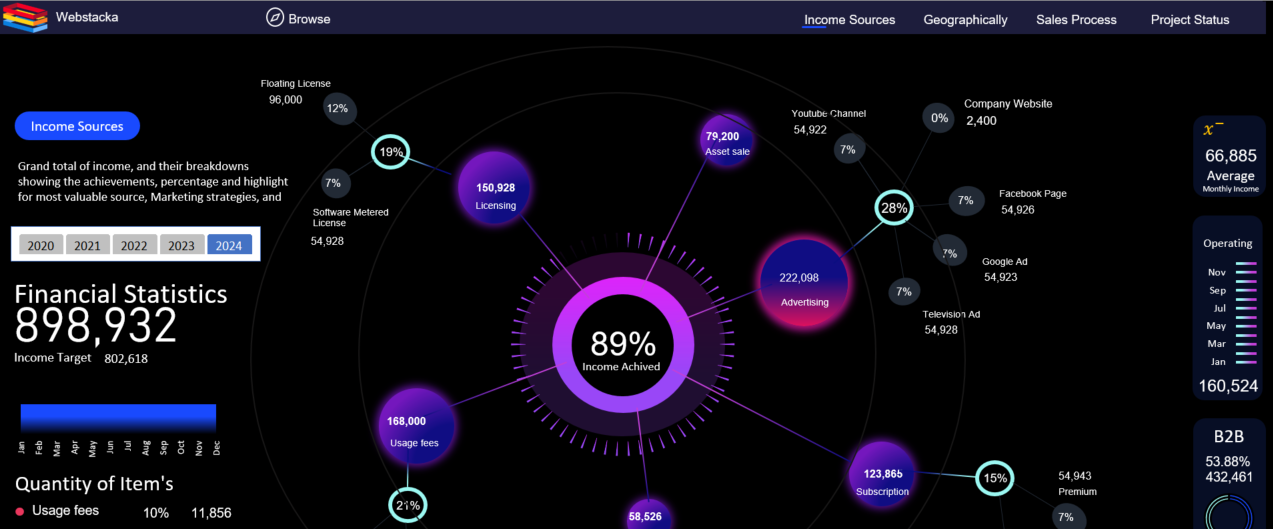Click the Facebook Page label
The height and width of the screenshot is (529, 1273).
point(1033,194)
